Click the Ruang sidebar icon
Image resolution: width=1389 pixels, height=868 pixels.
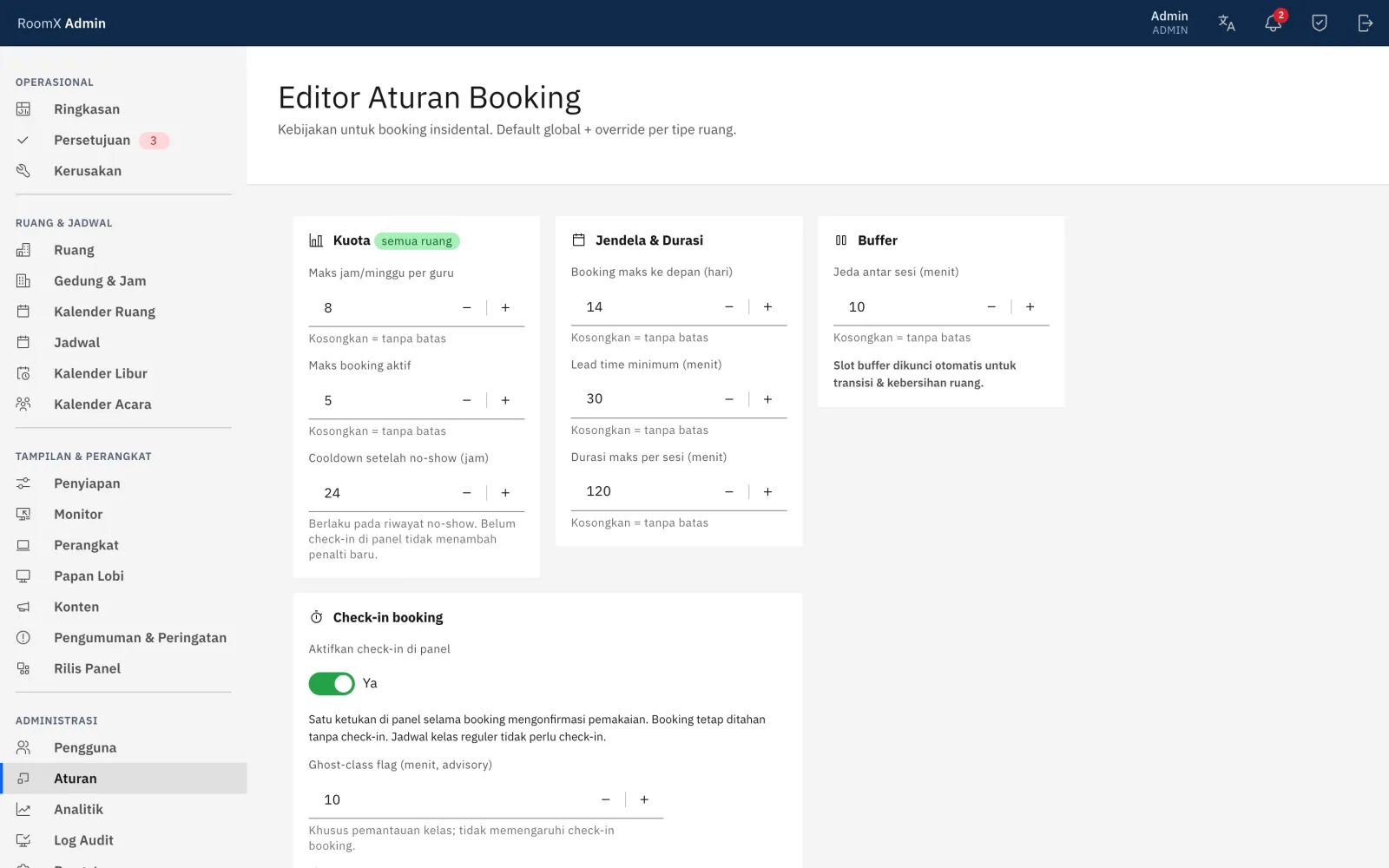(x=23, y=250)
